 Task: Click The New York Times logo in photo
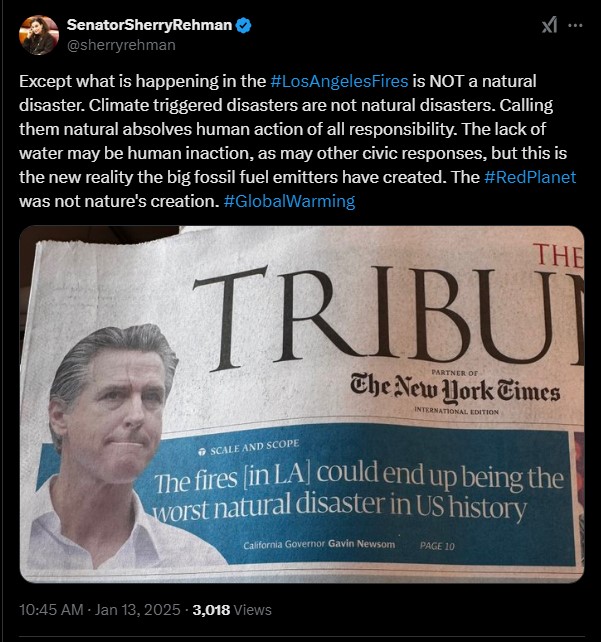pyautogui.click(x=455, y=391)
